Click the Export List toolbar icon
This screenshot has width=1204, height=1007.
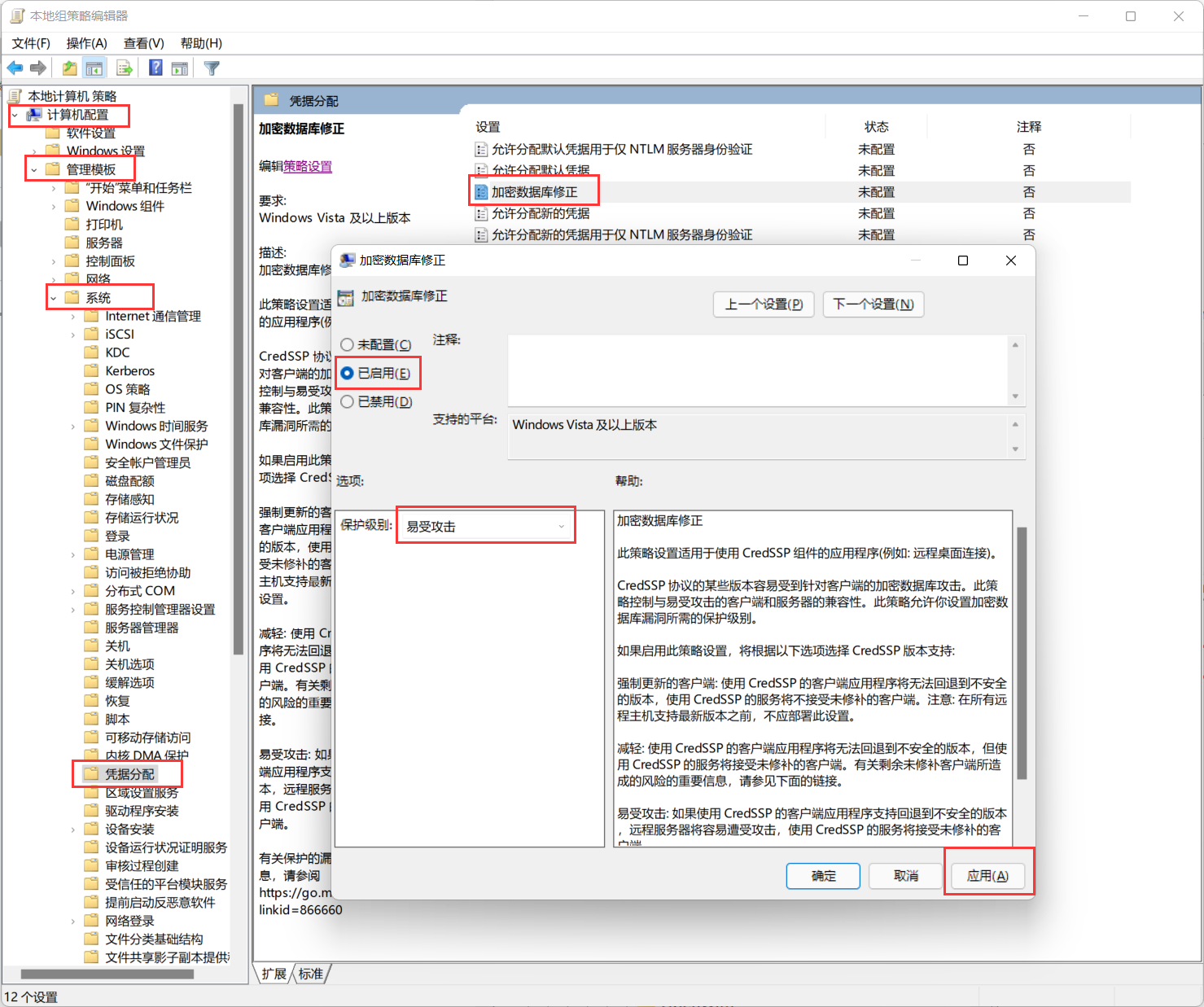(x=125, y=68)
